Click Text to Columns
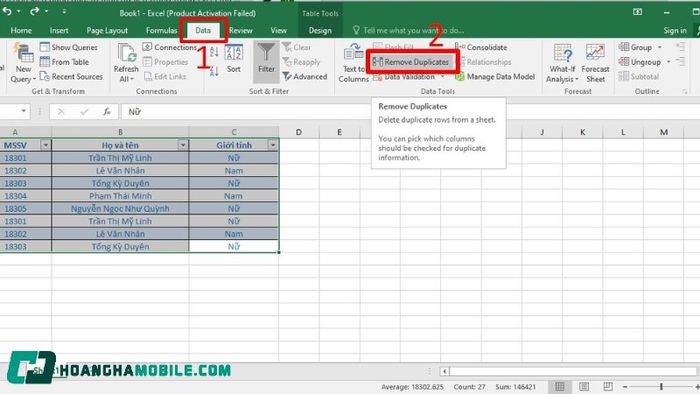The height and width of the screenshot is (394, 700). pos(353,63)
